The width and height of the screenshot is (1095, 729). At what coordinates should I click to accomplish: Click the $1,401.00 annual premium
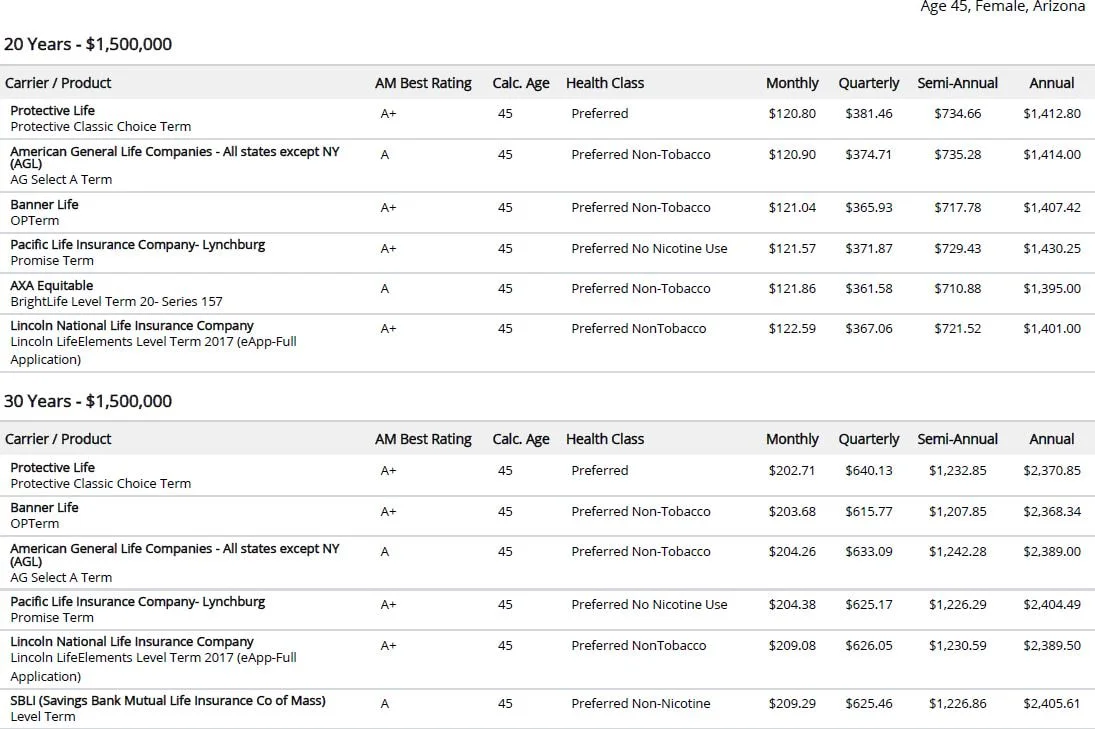1052,328
